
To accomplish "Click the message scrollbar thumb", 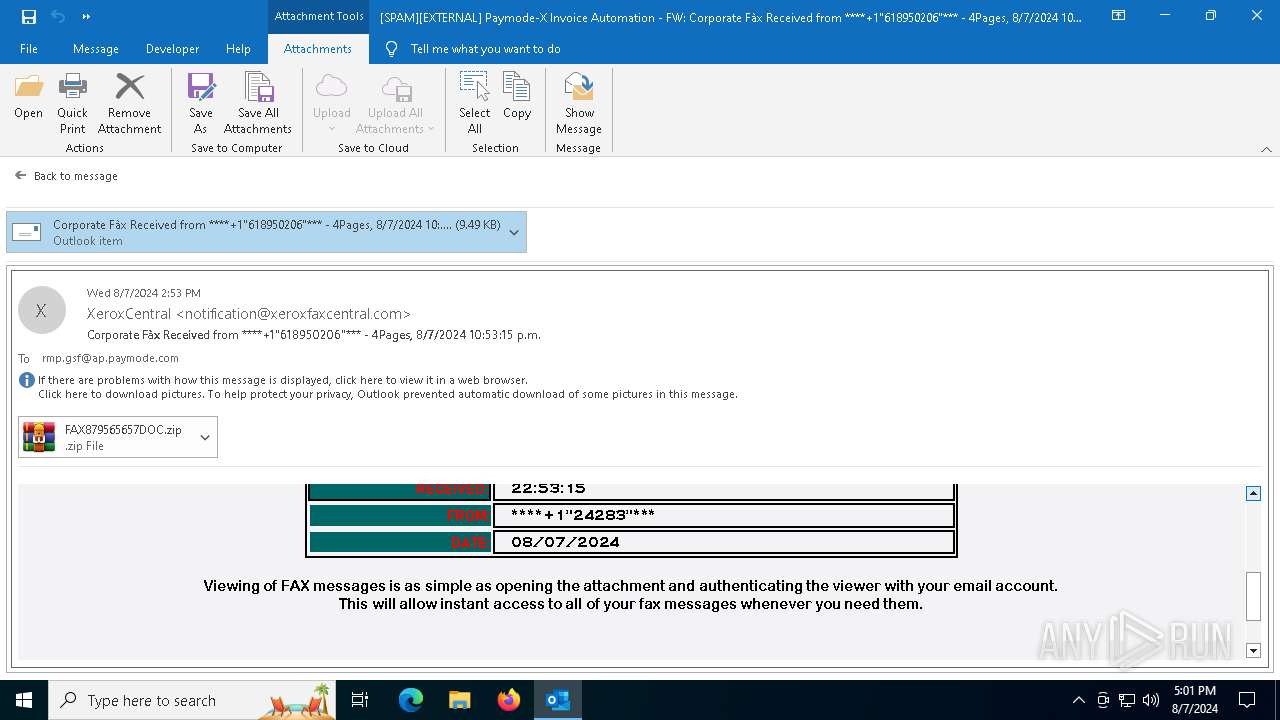I will coord(1253,596).
